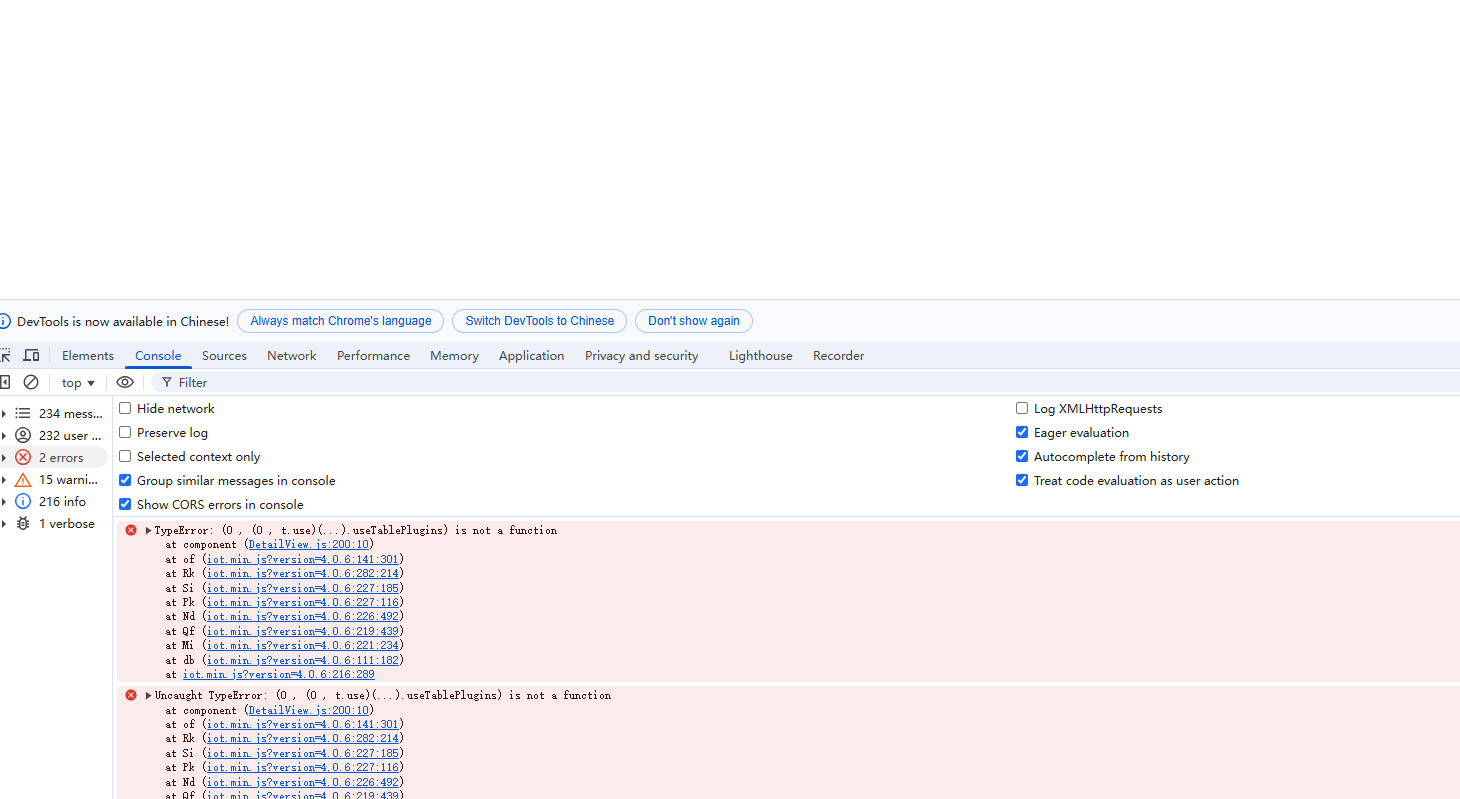Dismiss banner with Don't show again

tap(693, 321)
